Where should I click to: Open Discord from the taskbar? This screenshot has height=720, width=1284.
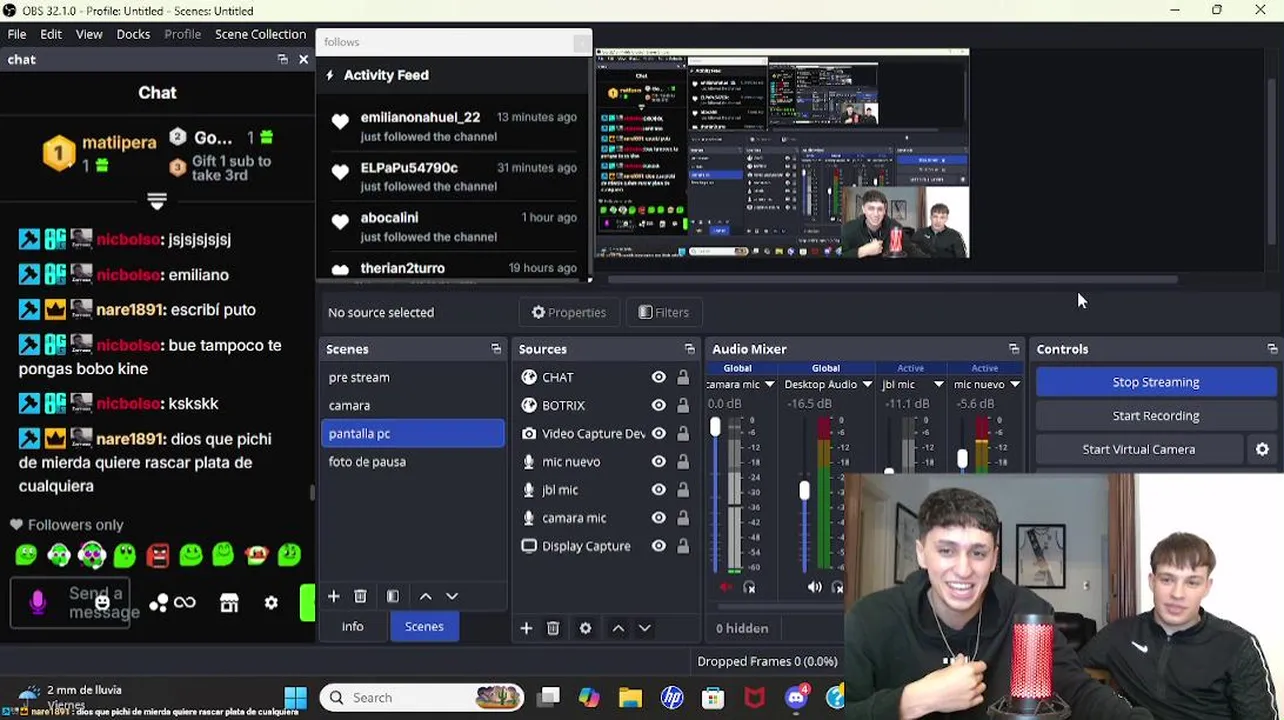tap(796, 697)
